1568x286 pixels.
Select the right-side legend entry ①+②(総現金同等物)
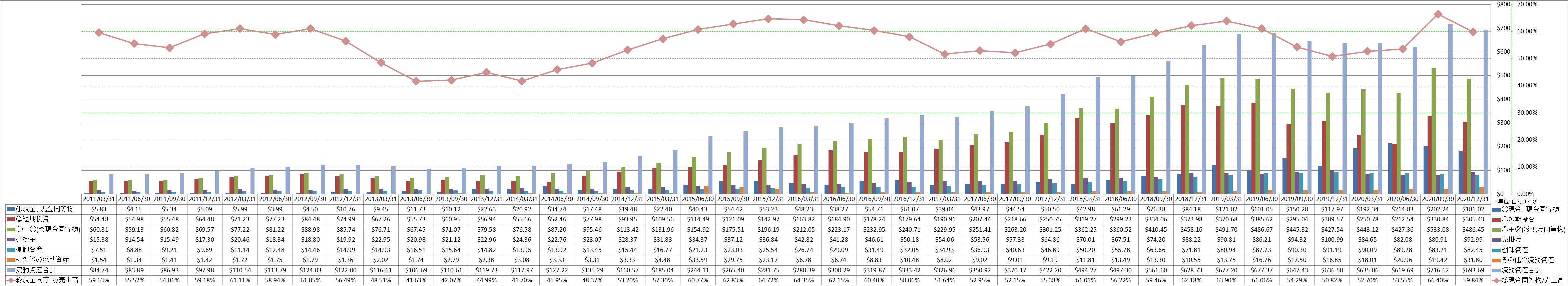coord(1528,229)
